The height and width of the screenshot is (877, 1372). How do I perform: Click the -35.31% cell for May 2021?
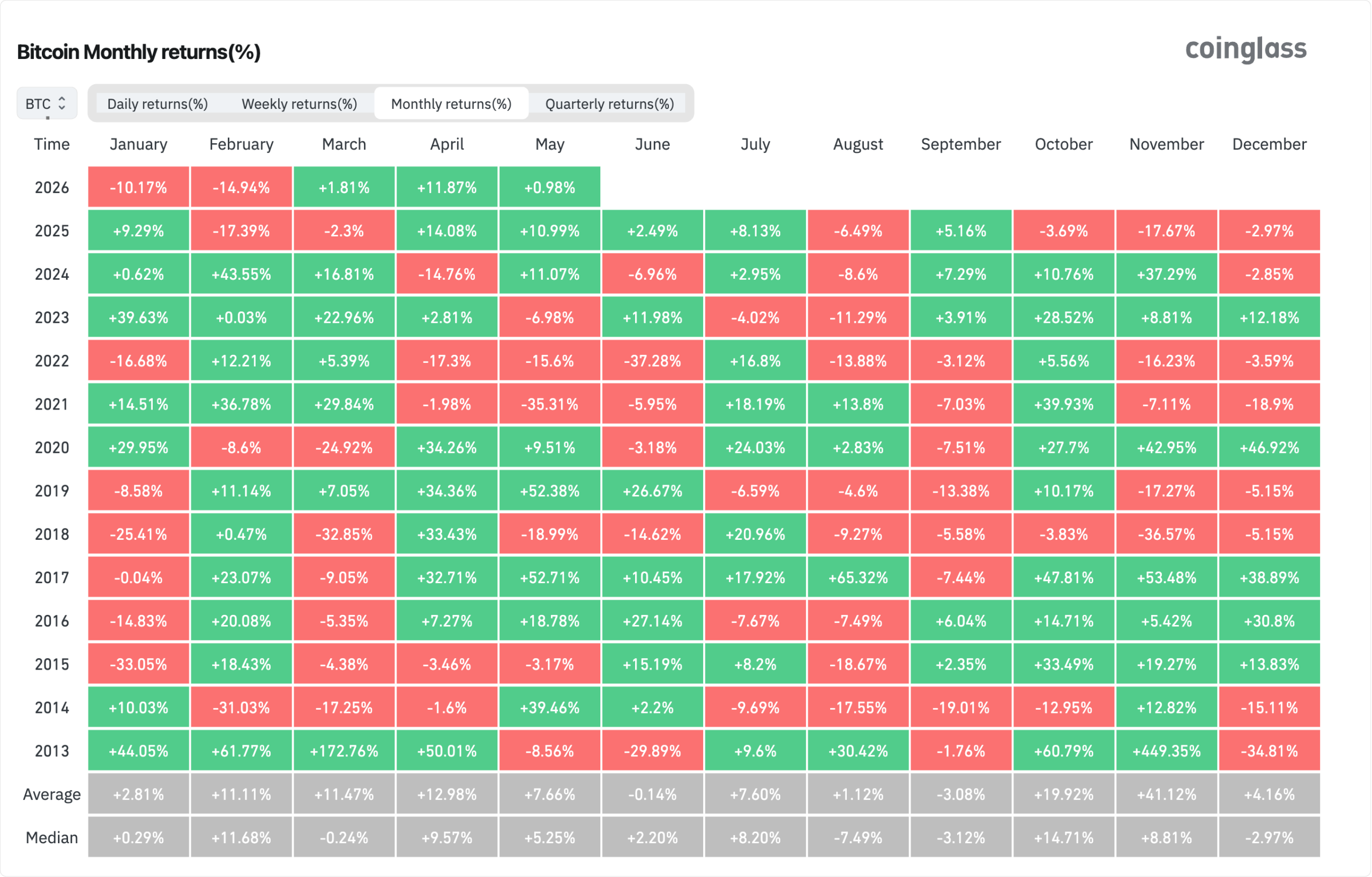point(550,404)
